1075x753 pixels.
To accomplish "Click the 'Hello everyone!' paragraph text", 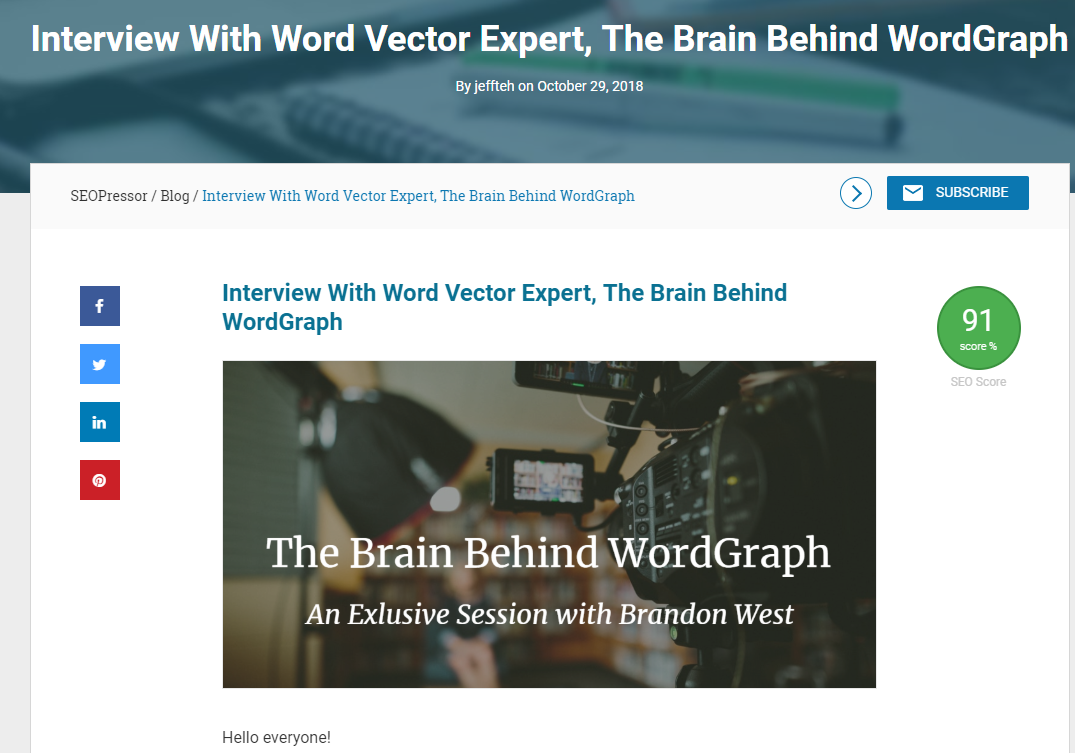I will click(x=276, y=737).
